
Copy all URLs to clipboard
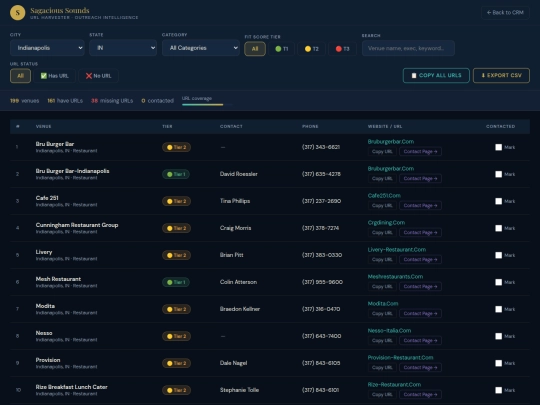(436, 75)
